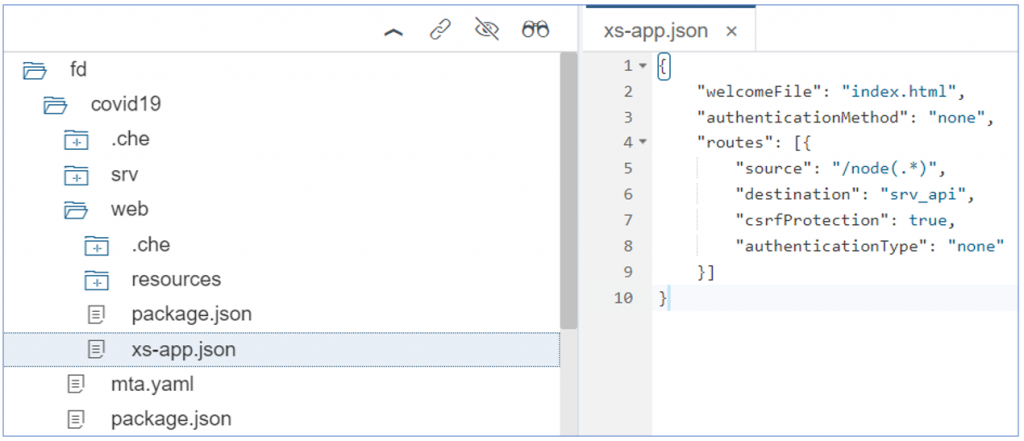Fold code at line 1 arrow

pos(642,66)
